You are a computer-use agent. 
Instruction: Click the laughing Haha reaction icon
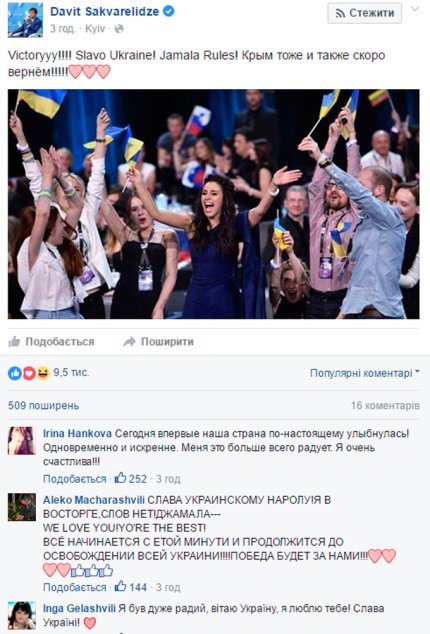pos(43,373)
